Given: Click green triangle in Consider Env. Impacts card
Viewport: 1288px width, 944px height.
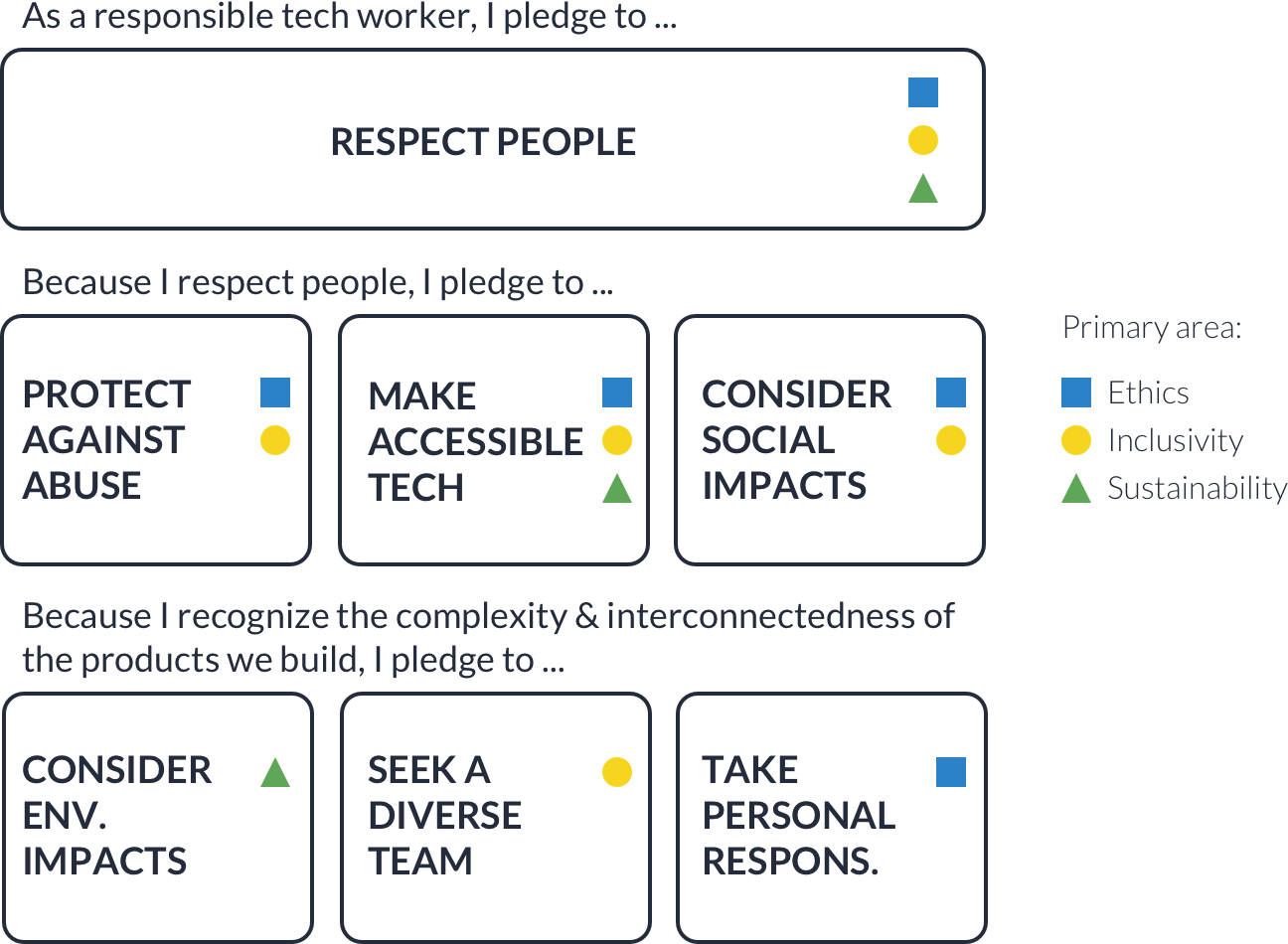Looking at the screenshot, I should pyautogui.click(x=275, y=772).
